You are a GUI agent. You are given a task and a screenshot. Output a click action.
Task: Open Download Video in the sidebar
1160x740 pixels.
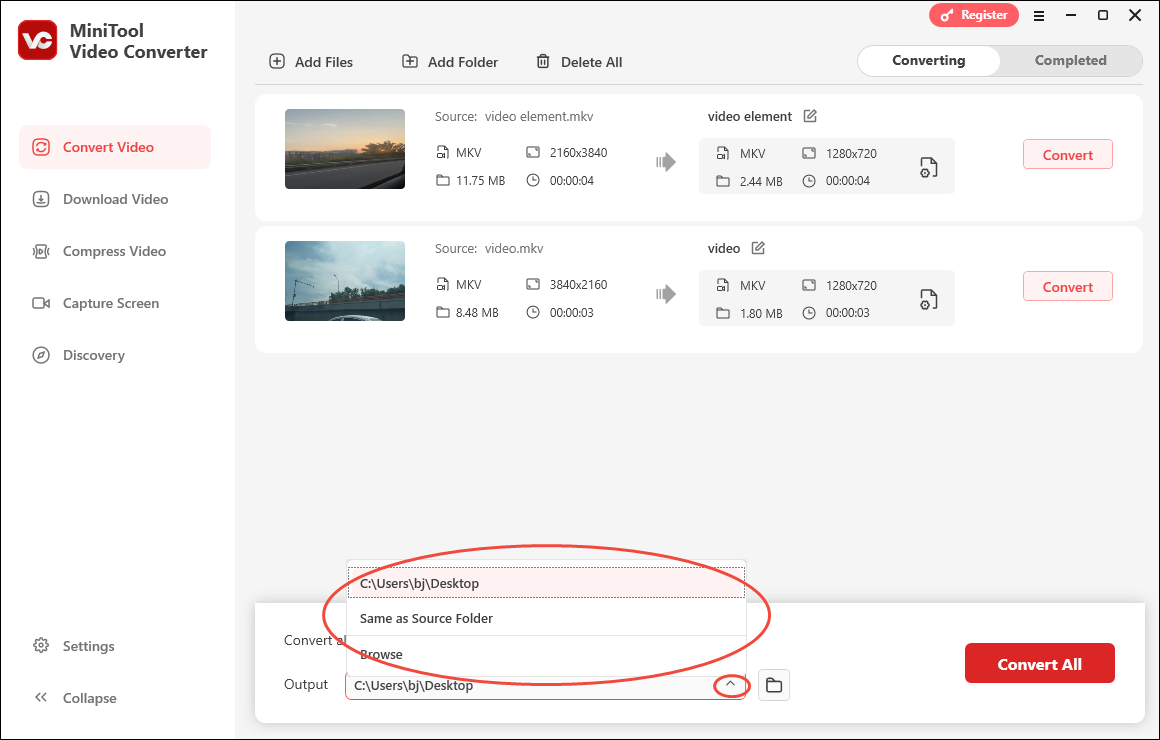tap(100, 199)
